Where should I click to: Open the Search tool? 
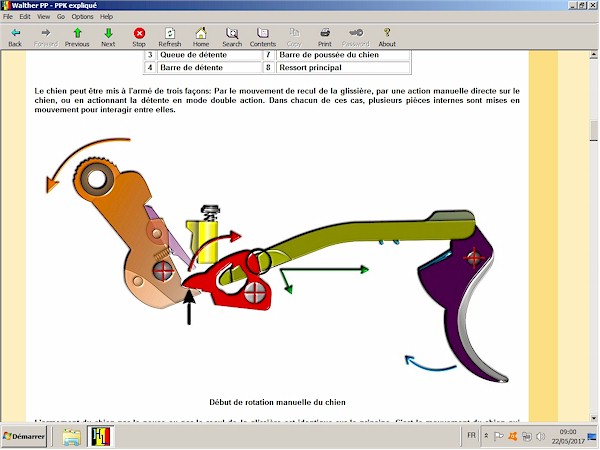point(232,37)
